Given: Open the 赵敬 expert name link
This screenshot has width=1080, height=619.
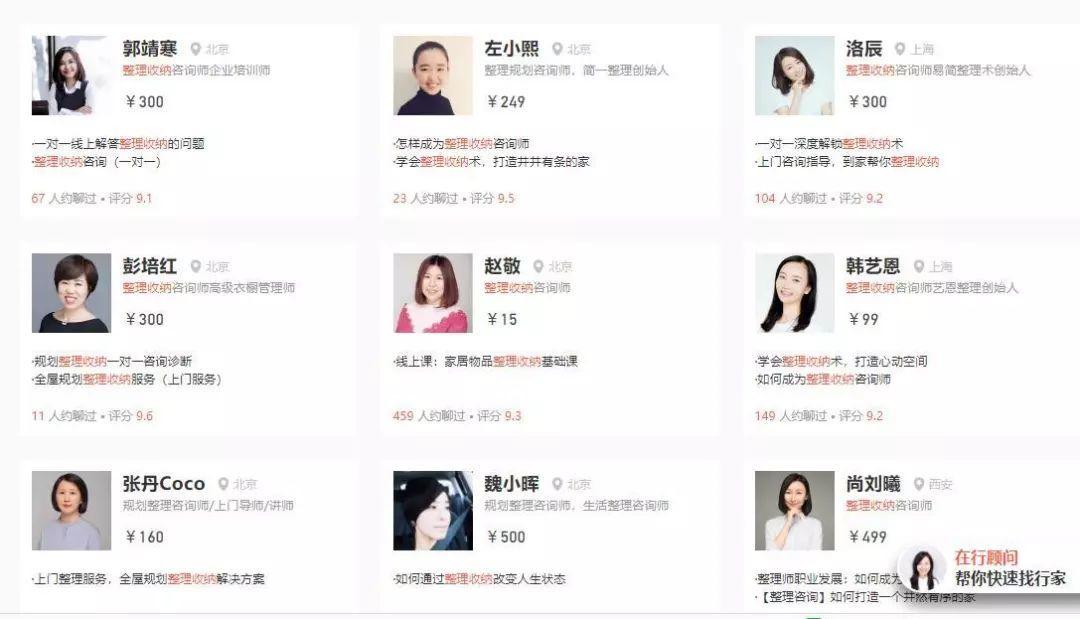Looking at the screenshot, I should [x=502, y=266].
